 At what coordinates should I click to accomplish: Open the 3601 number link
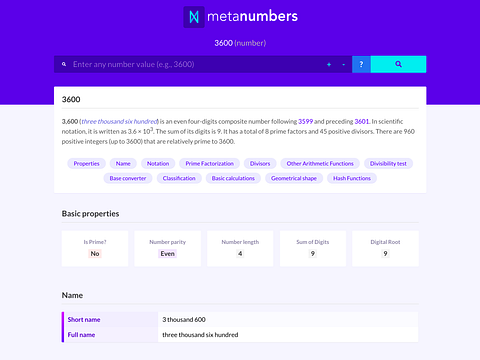(362, 121)
